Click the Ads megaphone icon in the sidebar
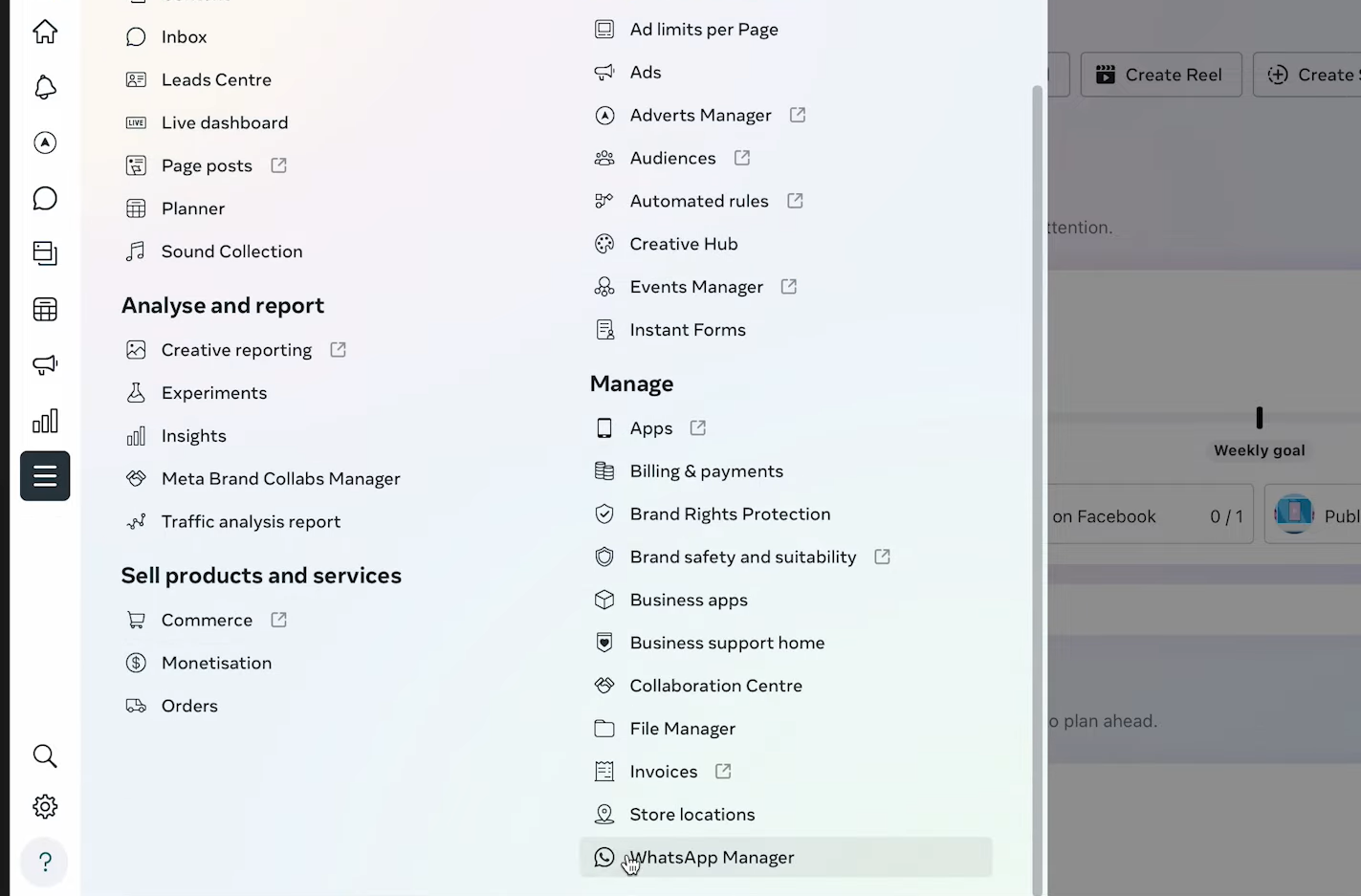 click(x=45, y=364)
